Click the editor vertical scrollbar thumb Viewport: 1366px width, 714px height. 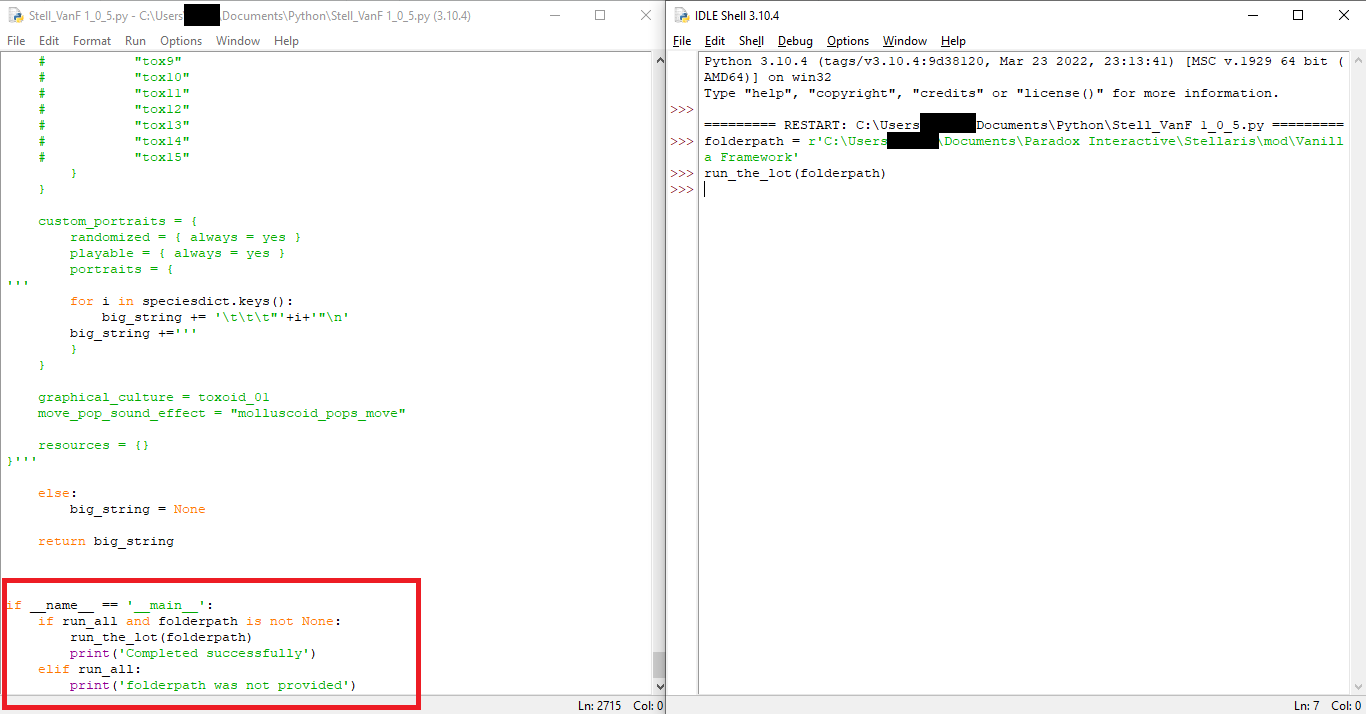pos(658,665)
